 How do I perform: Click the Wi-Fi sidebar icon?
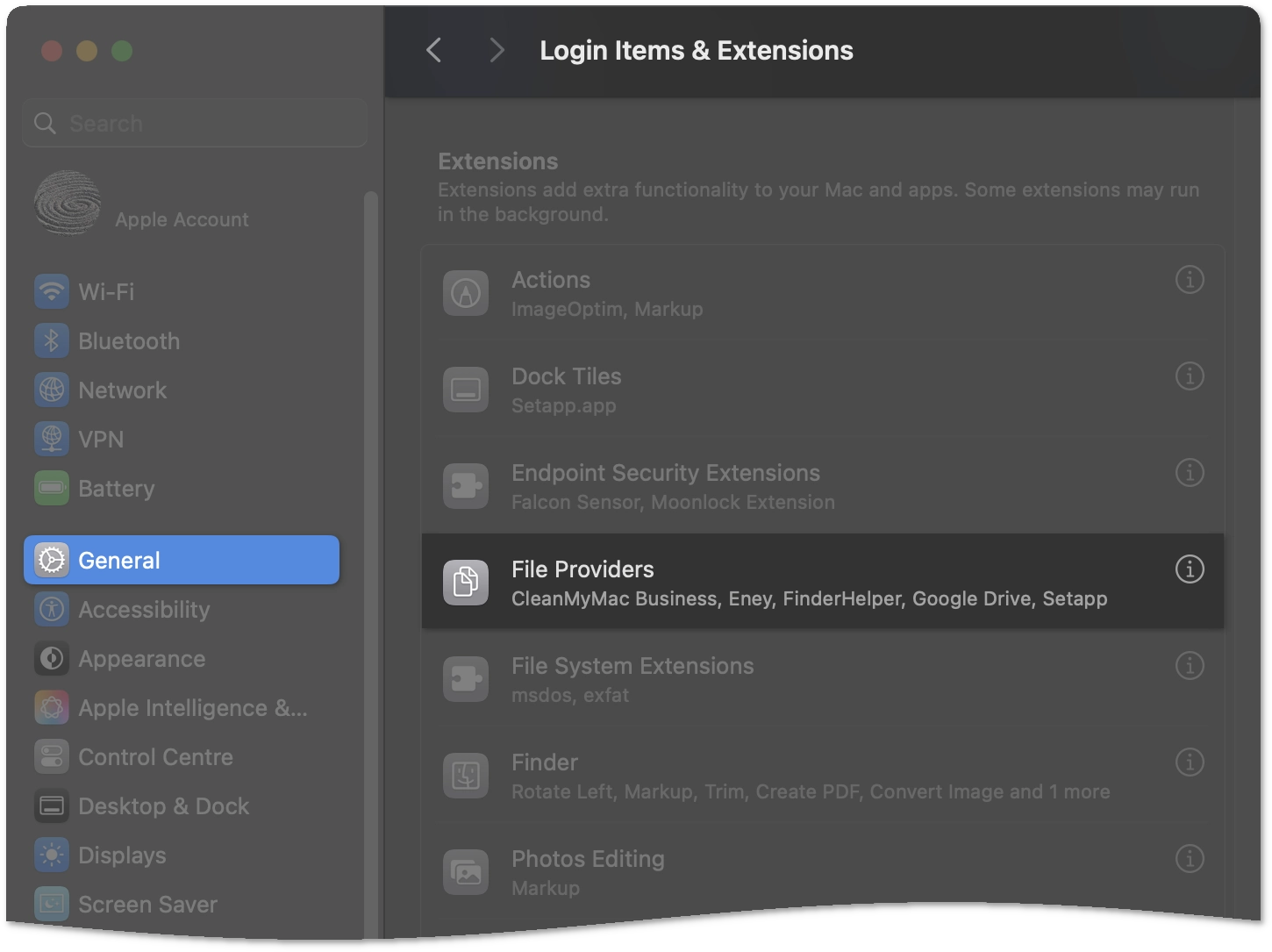[52, 291]
